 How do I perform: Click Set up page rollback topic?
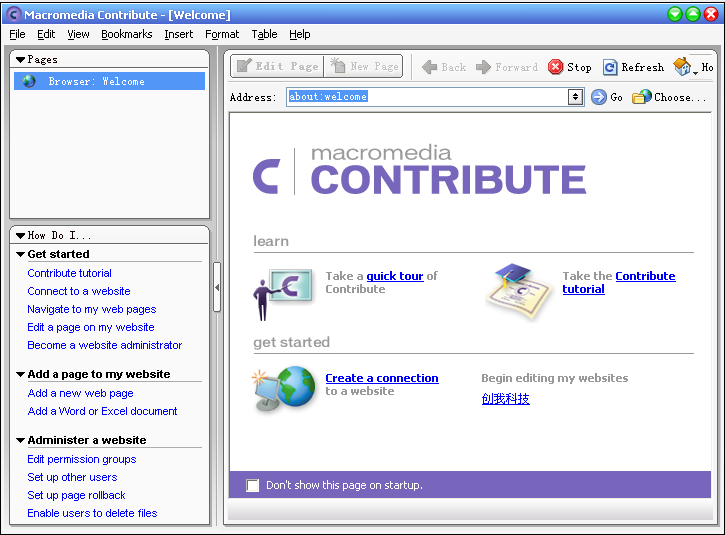click(x=76, y=495)
